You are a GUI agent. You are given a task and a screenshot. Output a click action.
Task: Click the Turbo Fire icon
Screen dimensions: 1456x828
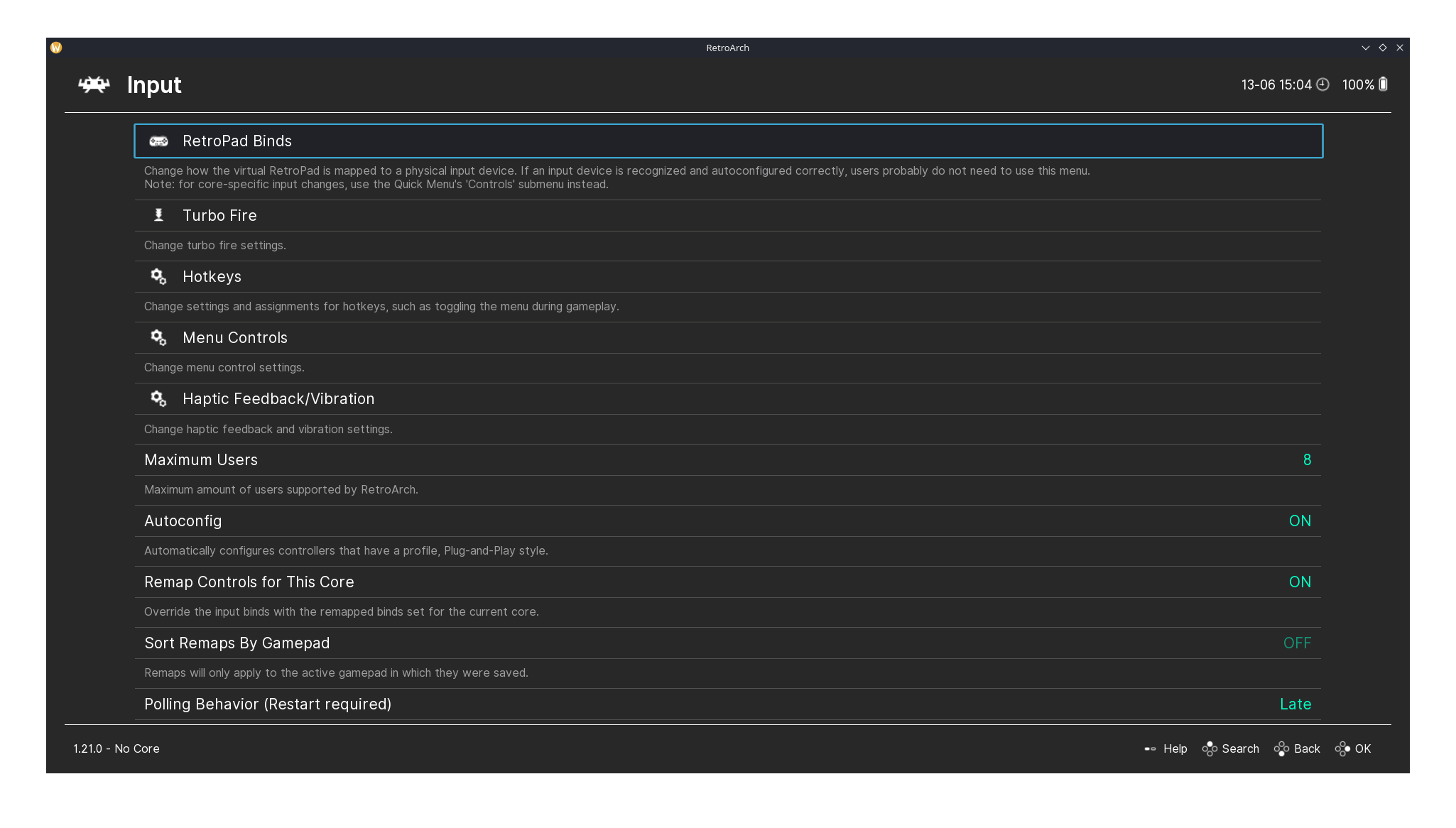(158, 215)
